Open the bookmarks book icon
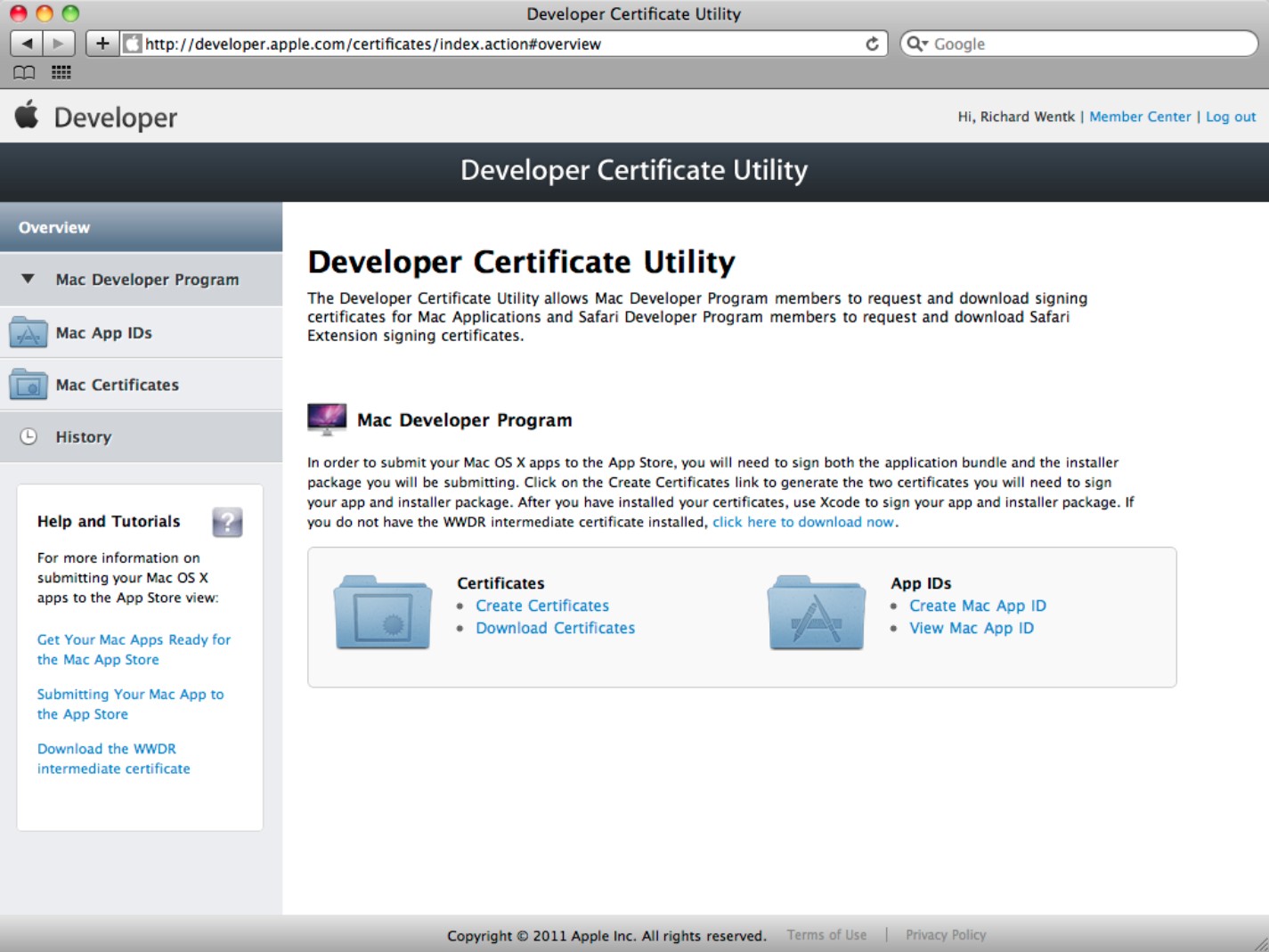This screenshot has width=1269, height=952. coord(24,72)
